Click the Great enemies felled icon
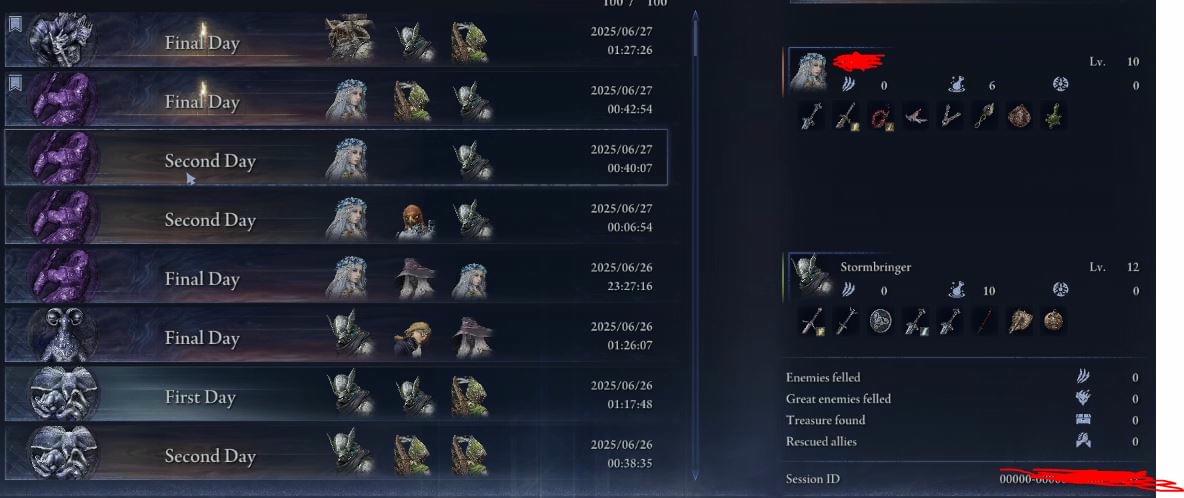 (1083, 398)
